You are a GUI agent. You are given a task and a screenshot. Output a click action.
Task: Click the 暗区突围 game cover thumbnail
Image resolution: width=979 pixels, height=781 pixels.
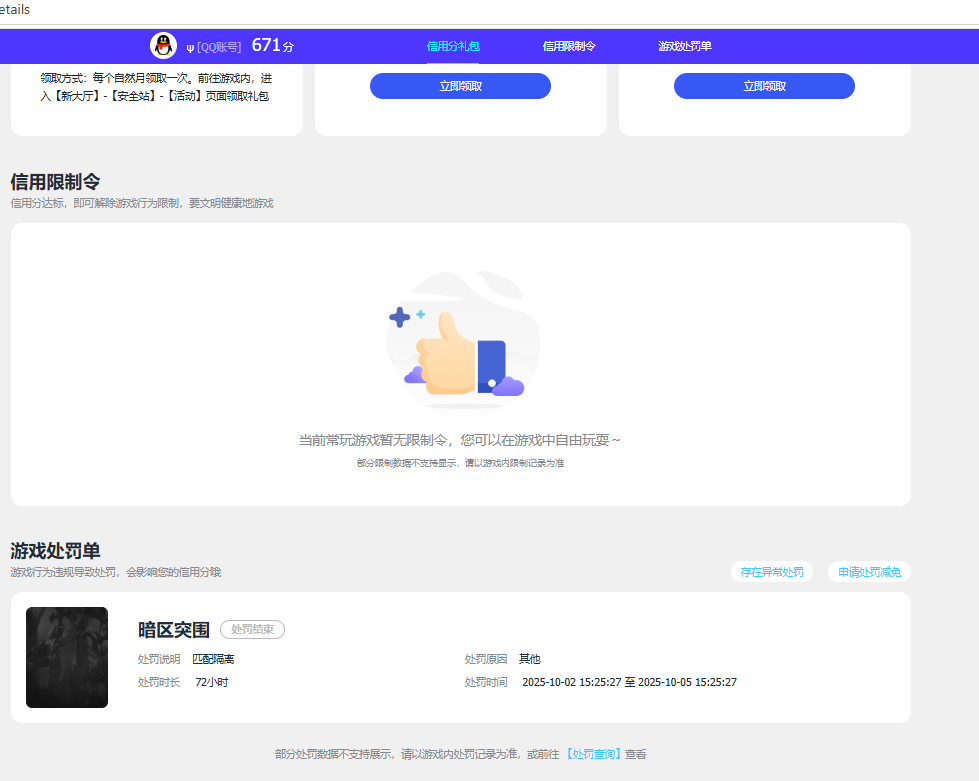click(x=67, y=657)
